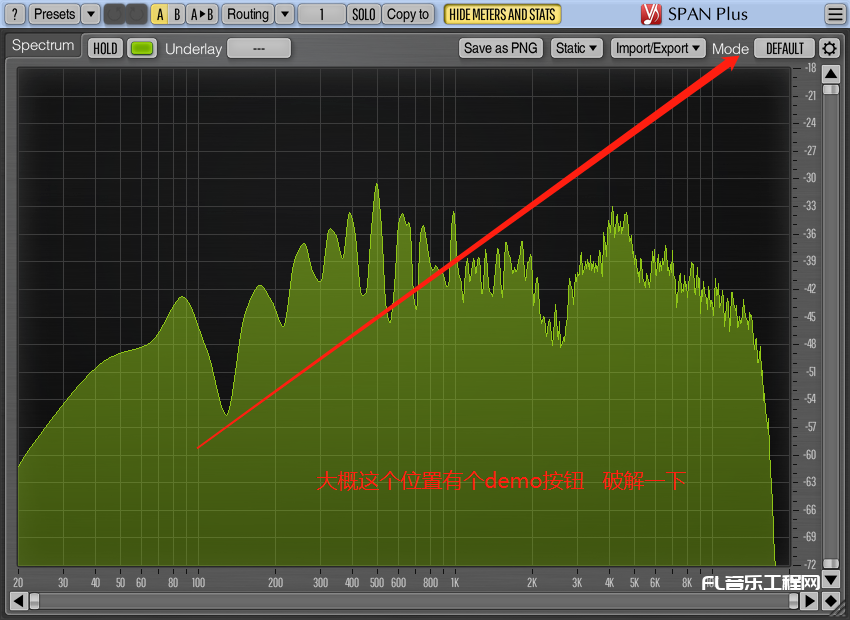Click the second redo history icon beside Presets
Screen dimensions: 850x620
135,14
